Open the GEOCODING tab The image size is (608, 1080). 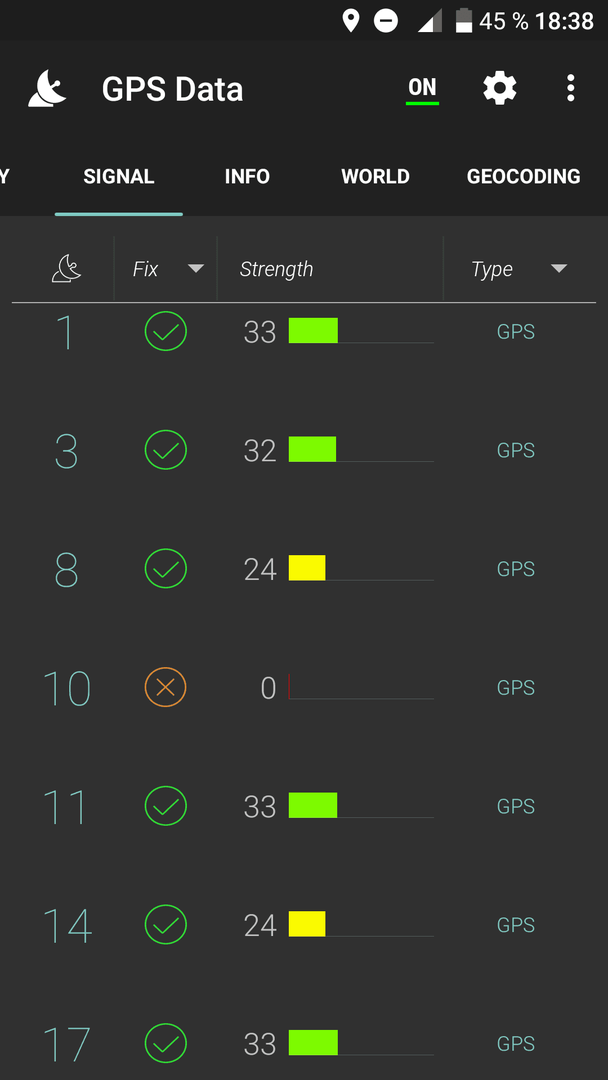(x=523, y=176)
